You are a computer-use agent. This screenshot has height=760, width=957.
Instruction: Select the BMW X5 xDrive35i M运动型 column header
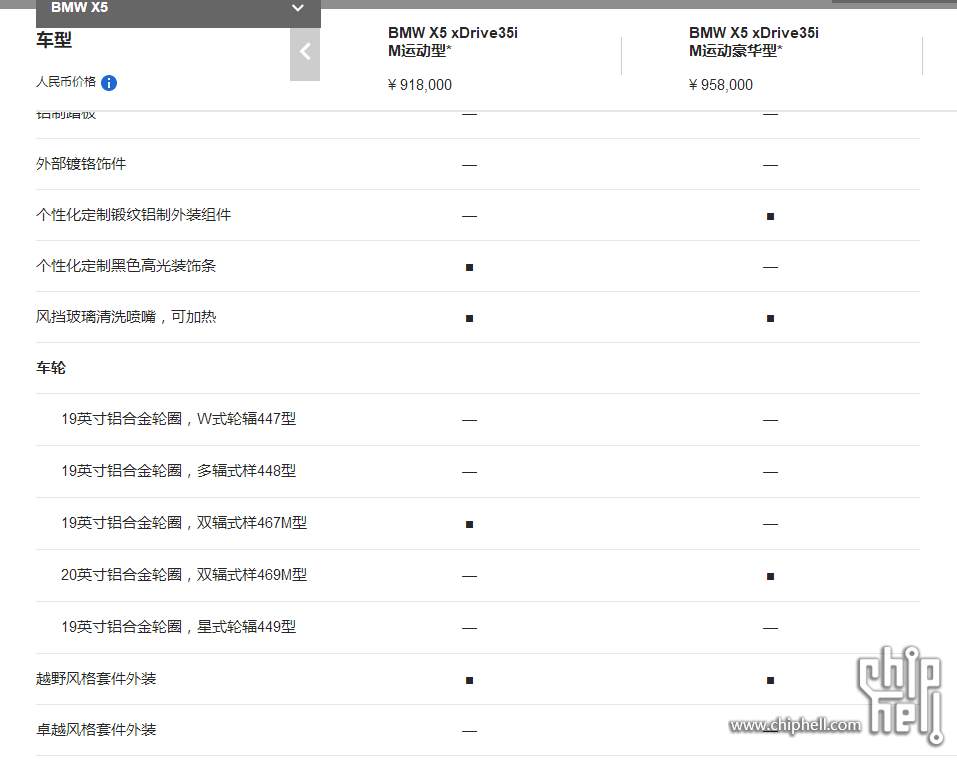pyautogui.click(x=453, y=42)
